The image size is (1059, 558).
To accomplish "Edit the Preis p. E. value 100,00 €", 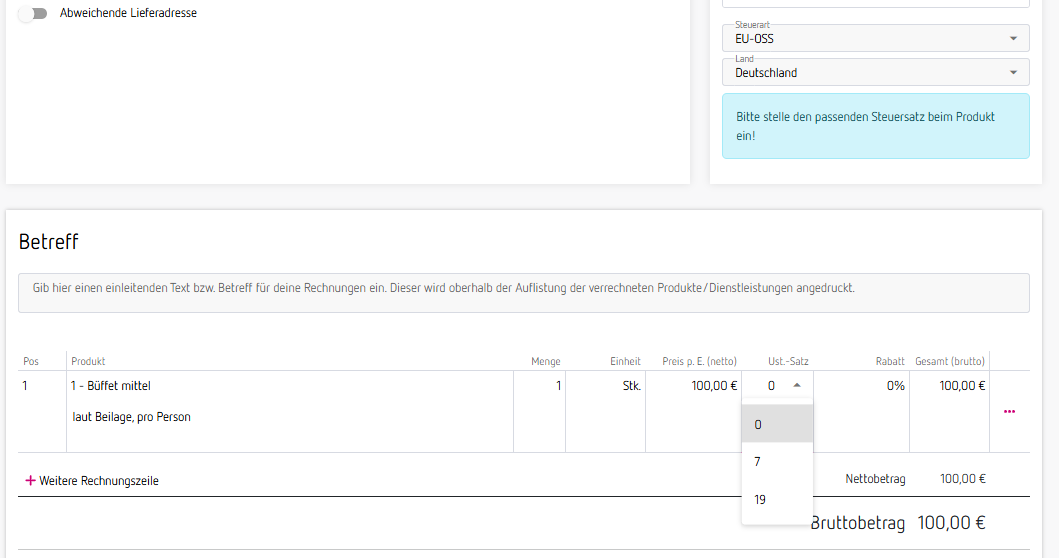I will pos(694,386).
